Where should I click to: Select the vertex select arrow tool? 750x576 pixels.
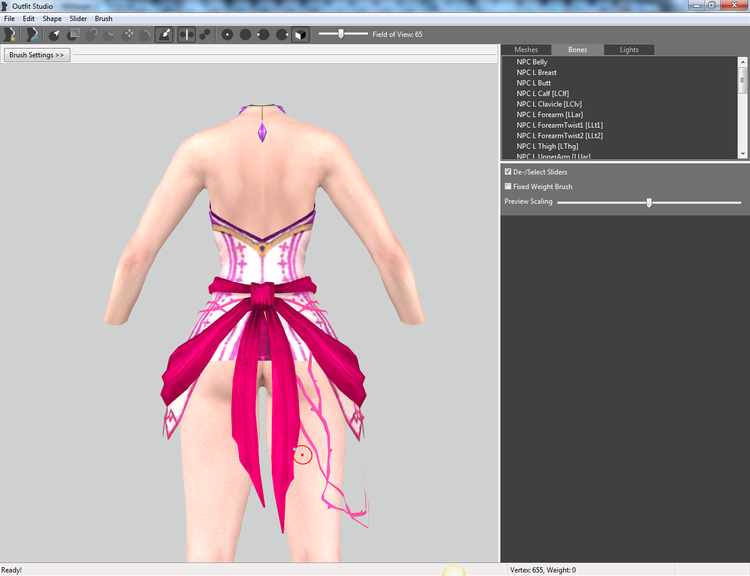coord(55,34)
